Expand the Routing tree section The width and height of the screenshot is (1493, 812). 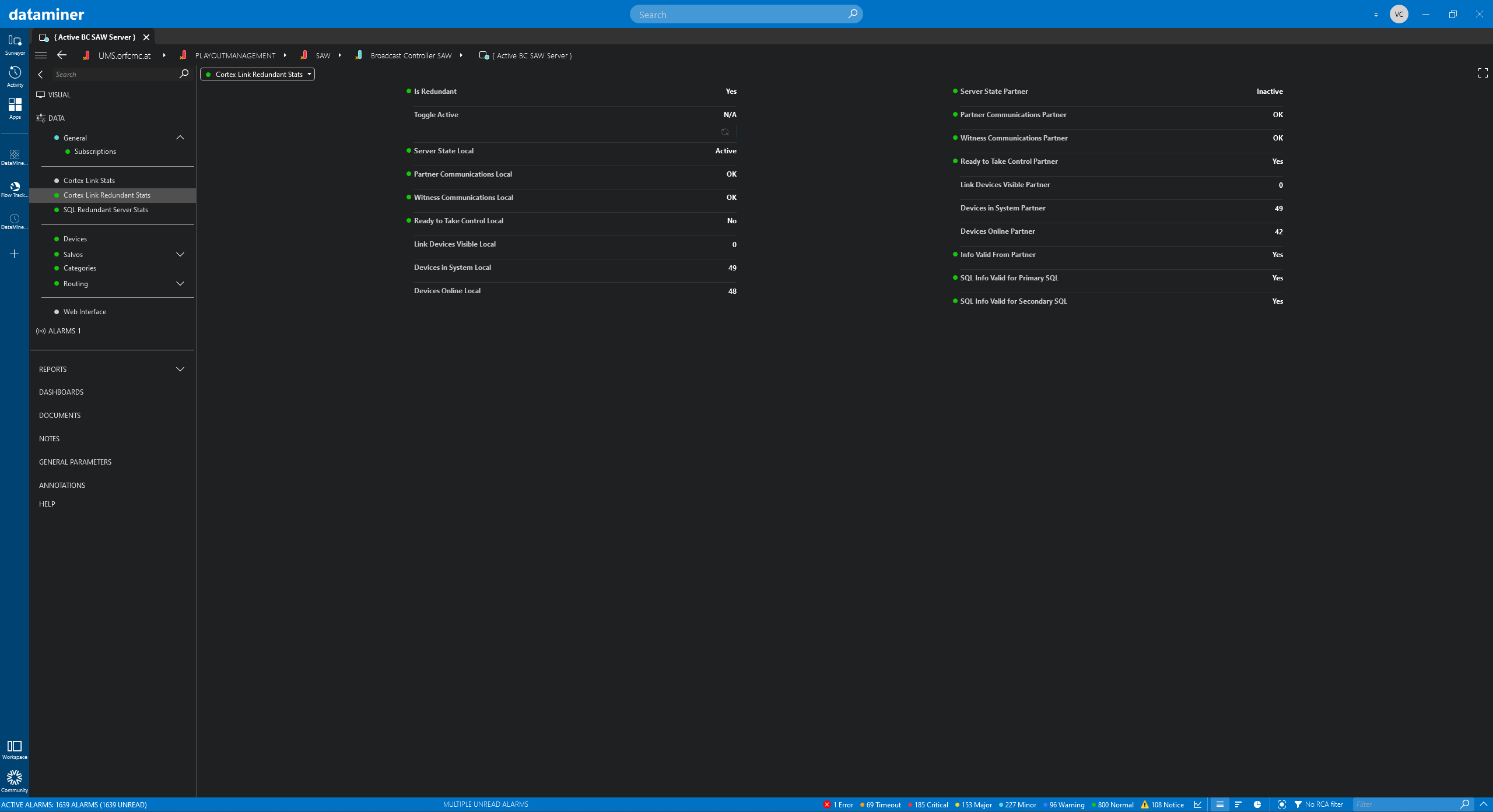pyautogui.click(x=180, y=283)
